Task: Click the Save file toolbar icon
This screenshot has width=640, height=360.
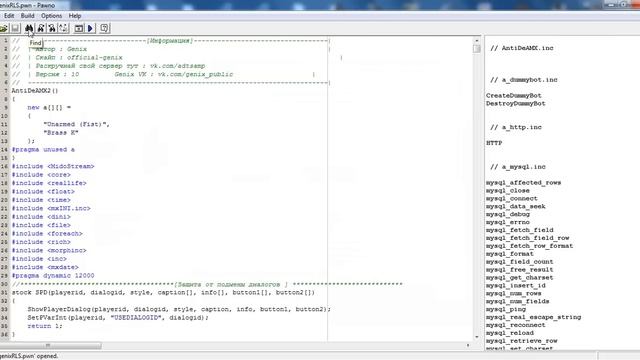Action: tap(16, 28)
